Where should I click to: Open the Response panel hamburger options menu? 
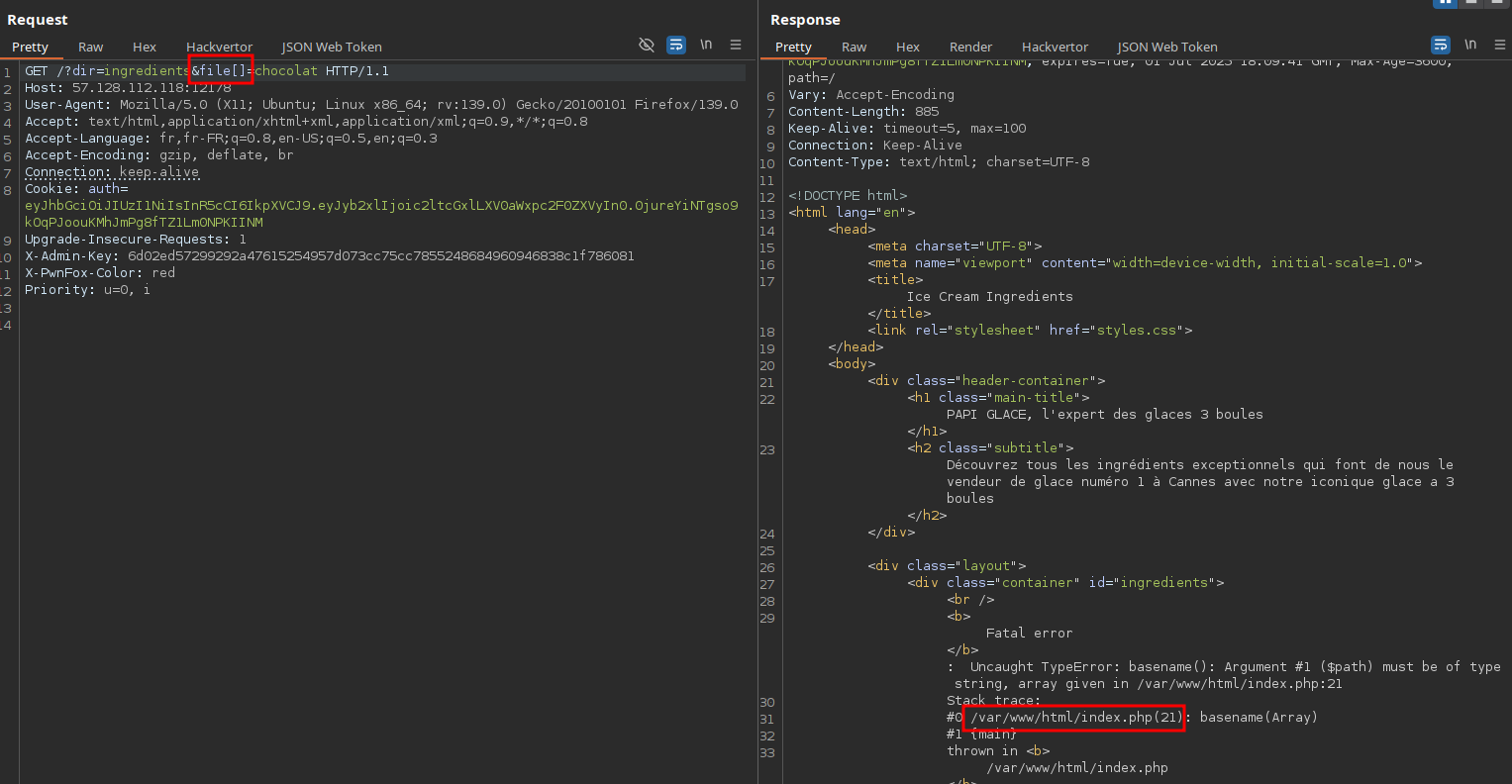pos(1500,45)
